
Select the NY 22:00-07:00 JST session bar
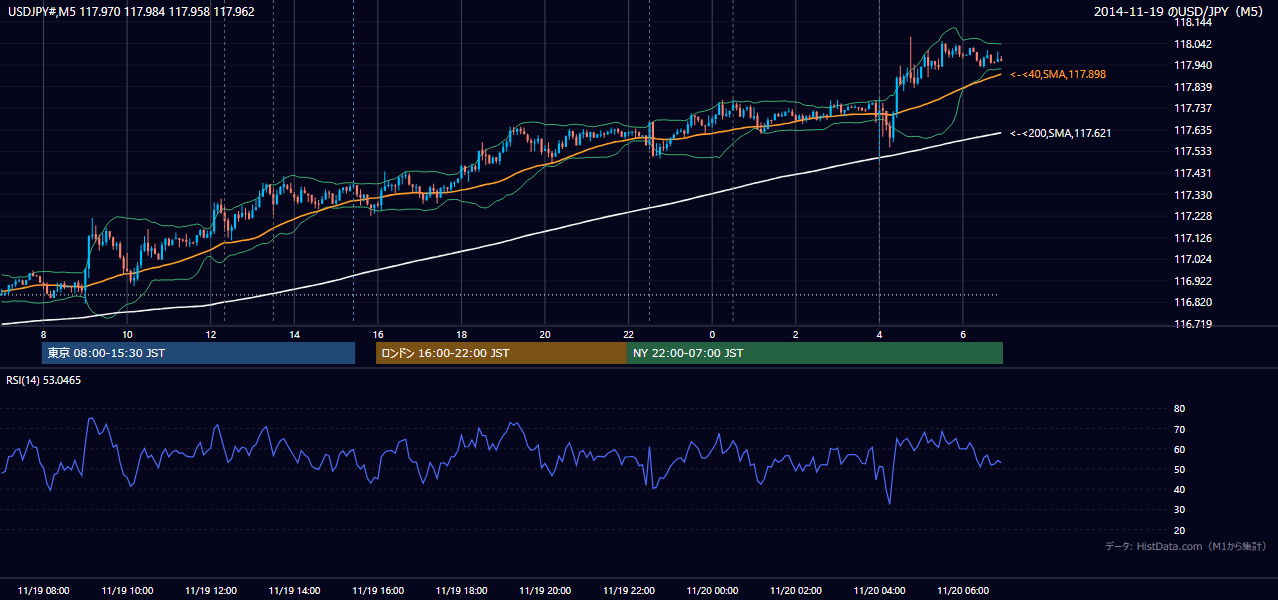tap(815, 353)
